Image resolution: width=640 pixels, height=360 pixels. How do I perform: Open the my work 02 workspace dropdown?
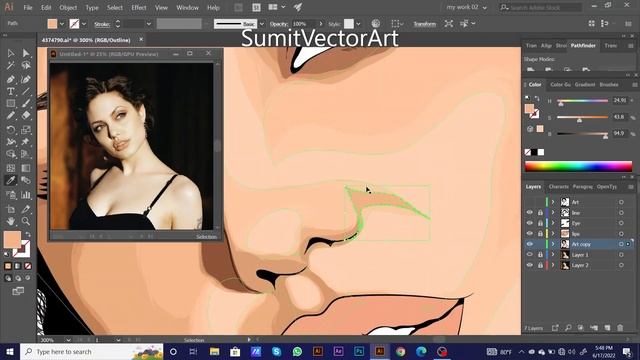(467, 7)
